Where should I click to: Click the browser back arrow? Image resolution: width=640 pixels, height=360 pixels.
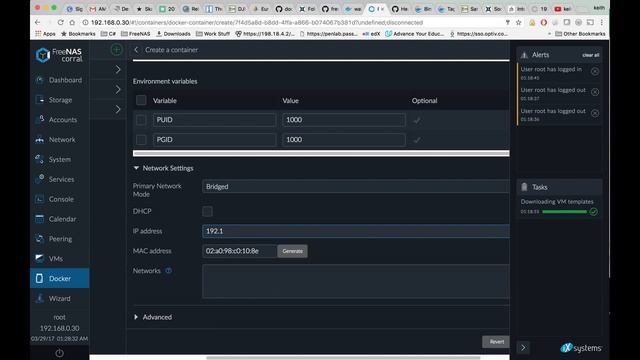click(38, 22)
